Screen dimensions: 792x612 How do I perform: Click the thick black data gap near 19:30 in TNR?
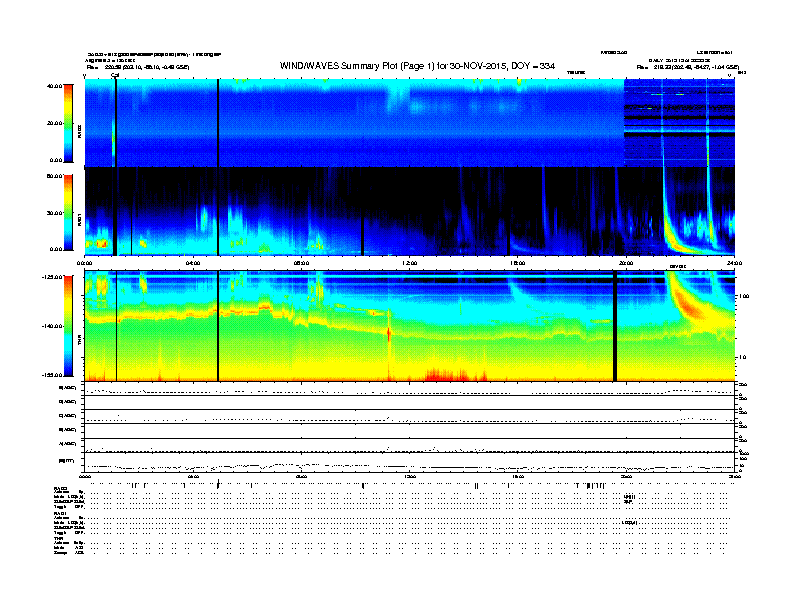pos(615,326)
